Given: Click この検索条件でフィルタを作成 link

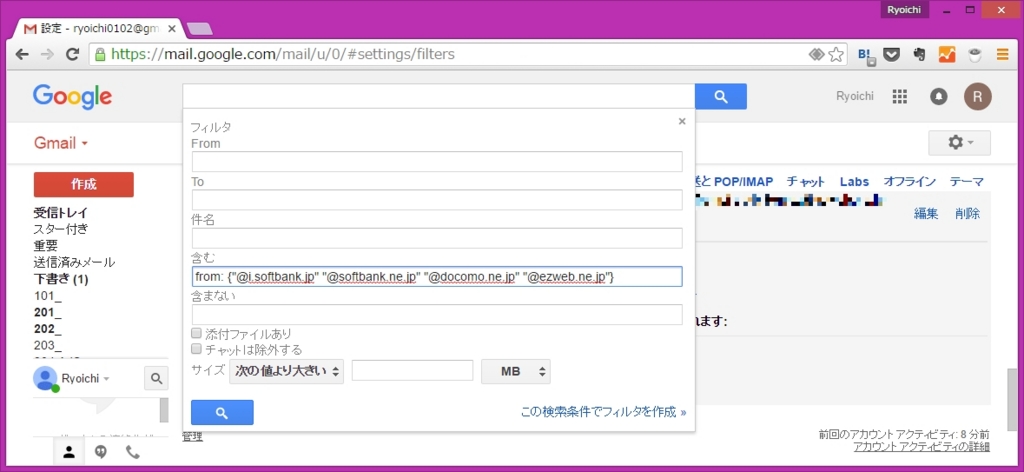Looking at the screenshot, I should point(603,412).
